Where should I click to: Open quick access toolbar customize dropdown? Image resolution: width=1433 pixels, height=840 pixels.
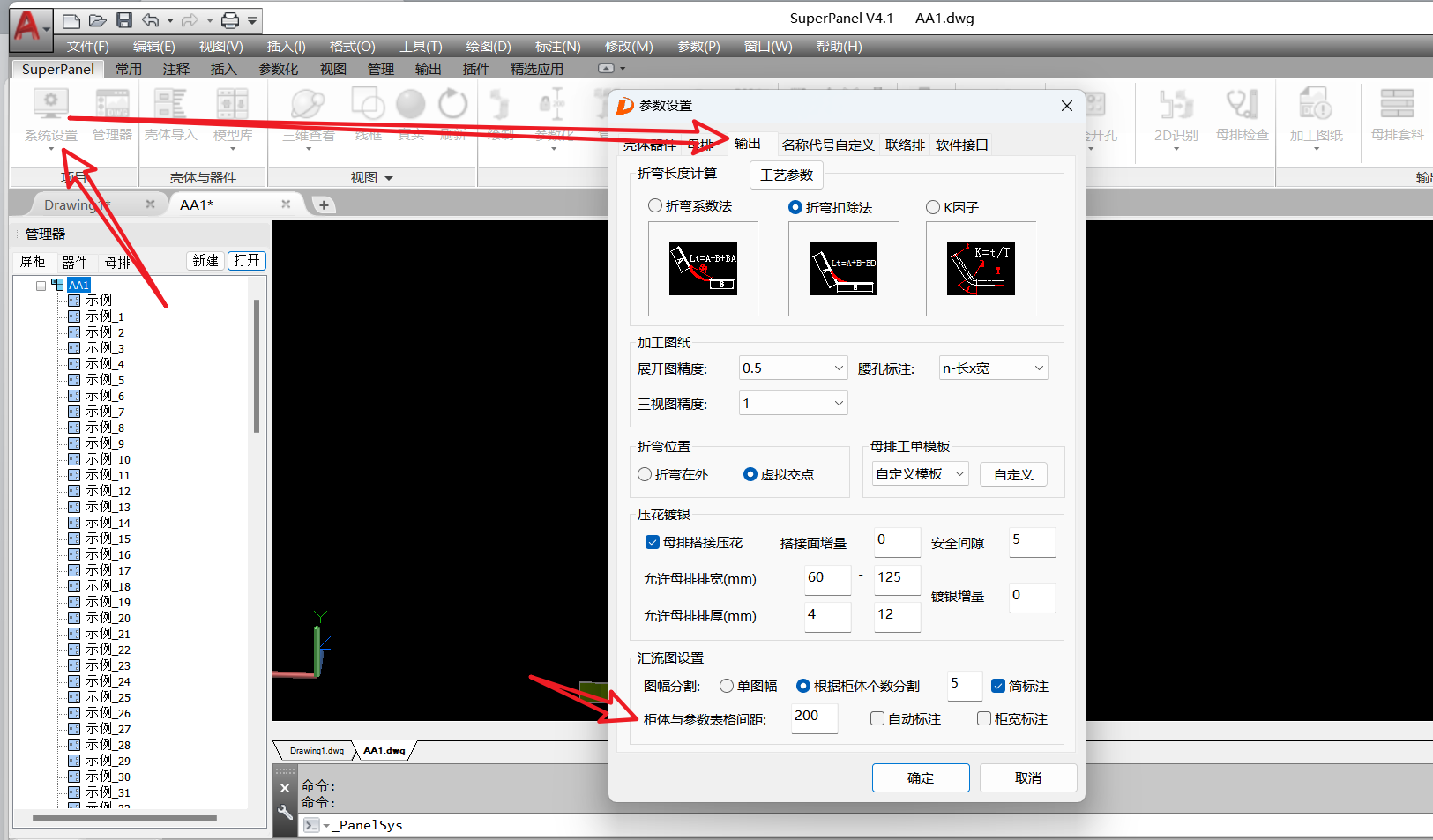point(252,20)
